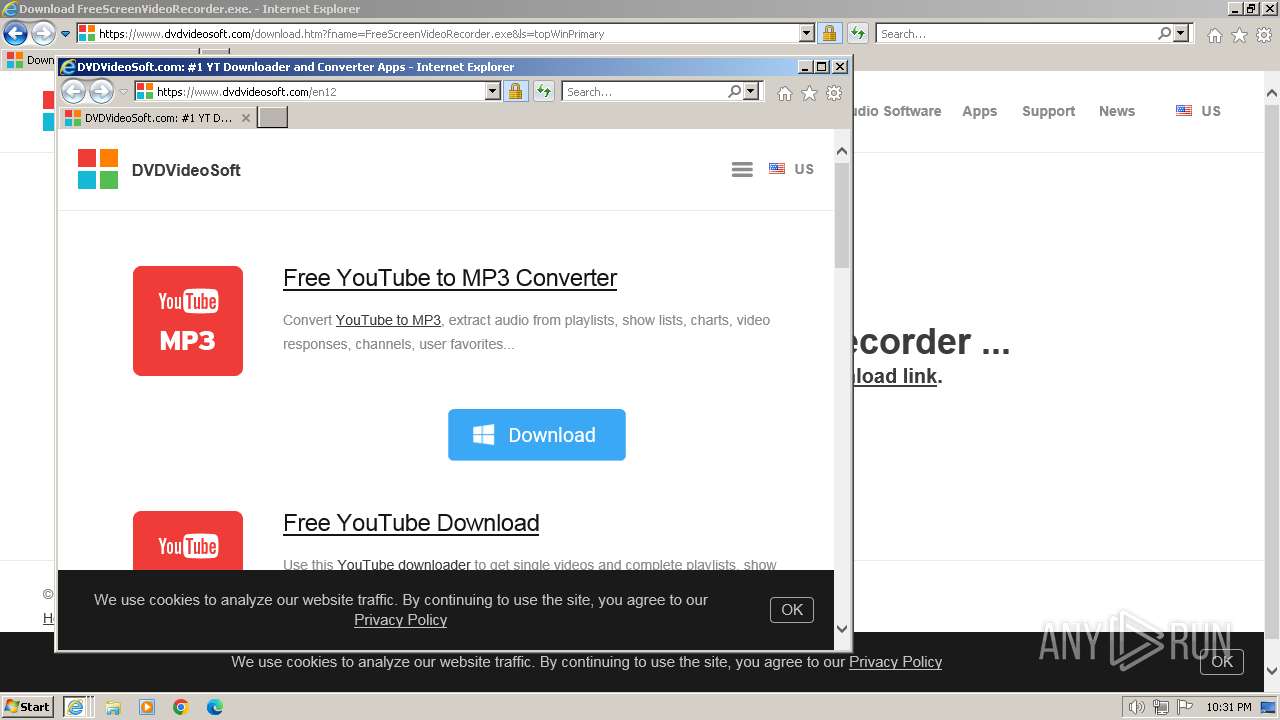Accept cookies with OK in popup banner
The image size is (1280, 720).
[x=792, y=610]
